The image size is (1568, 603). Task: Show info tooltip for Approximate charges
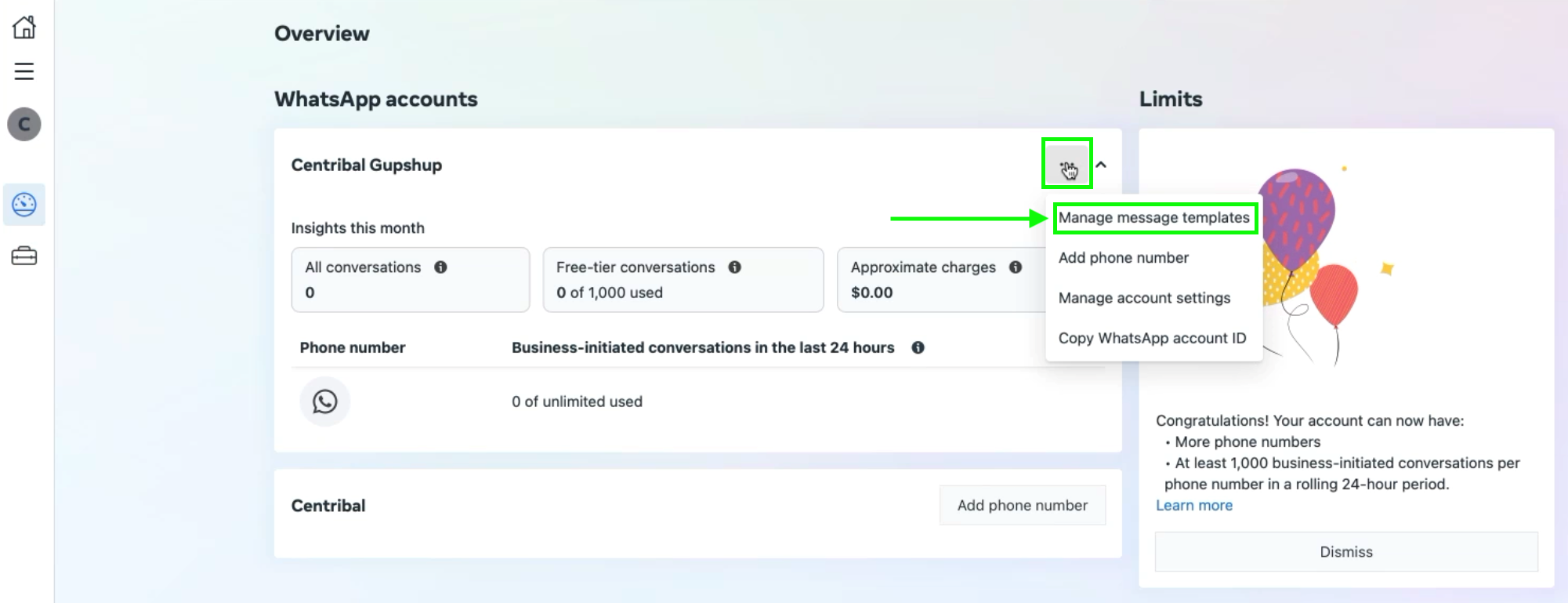click(1016, 267)
